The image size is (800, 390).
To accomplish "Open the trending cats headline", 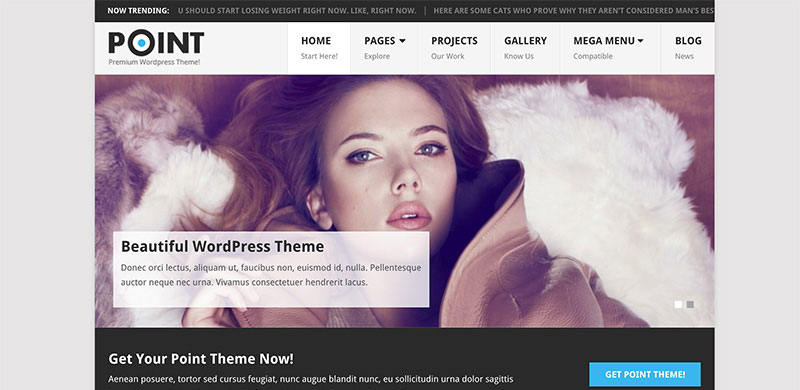I will (x=573, y=10).
